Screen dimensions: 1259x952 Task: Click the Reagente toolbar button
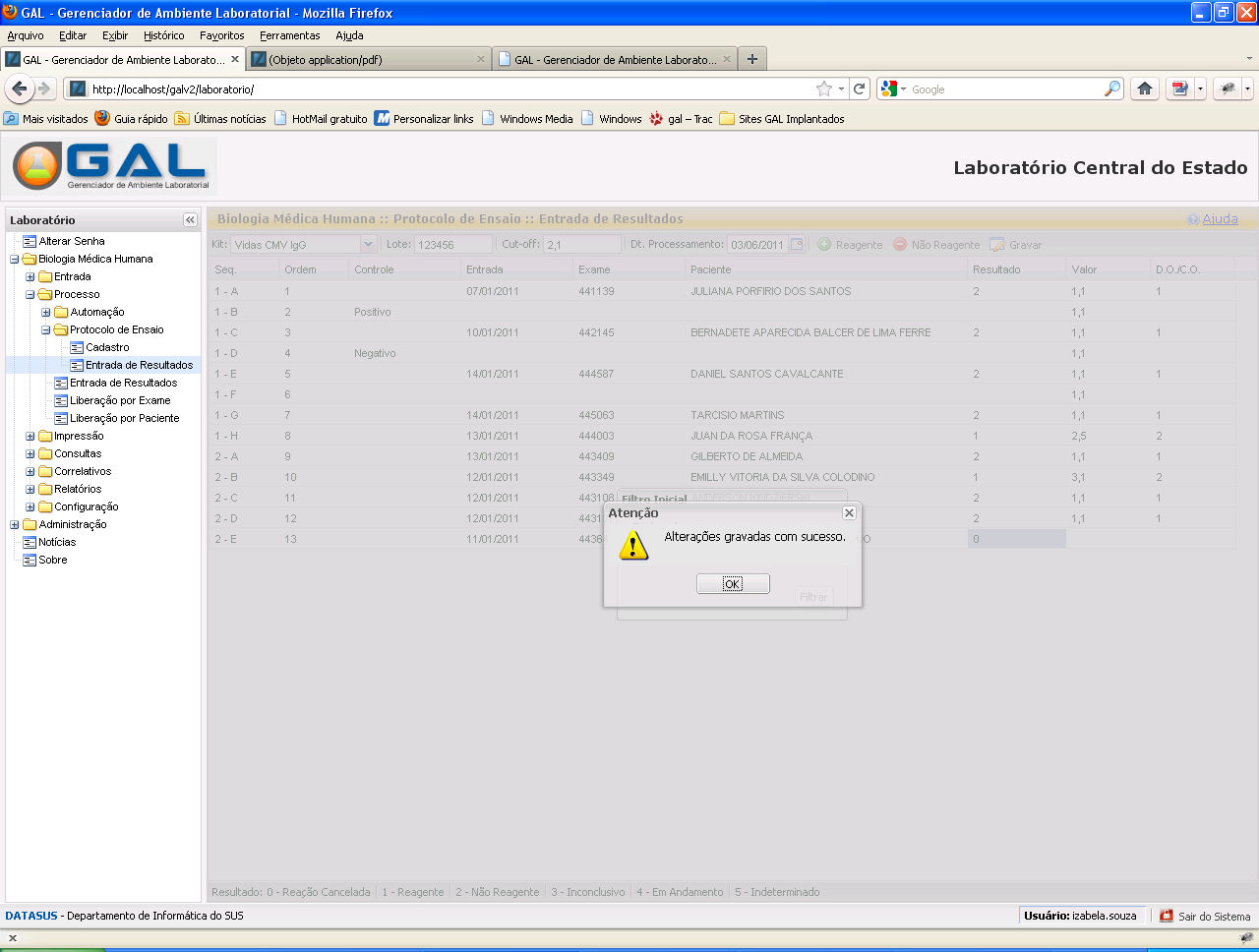click(851, 245)
